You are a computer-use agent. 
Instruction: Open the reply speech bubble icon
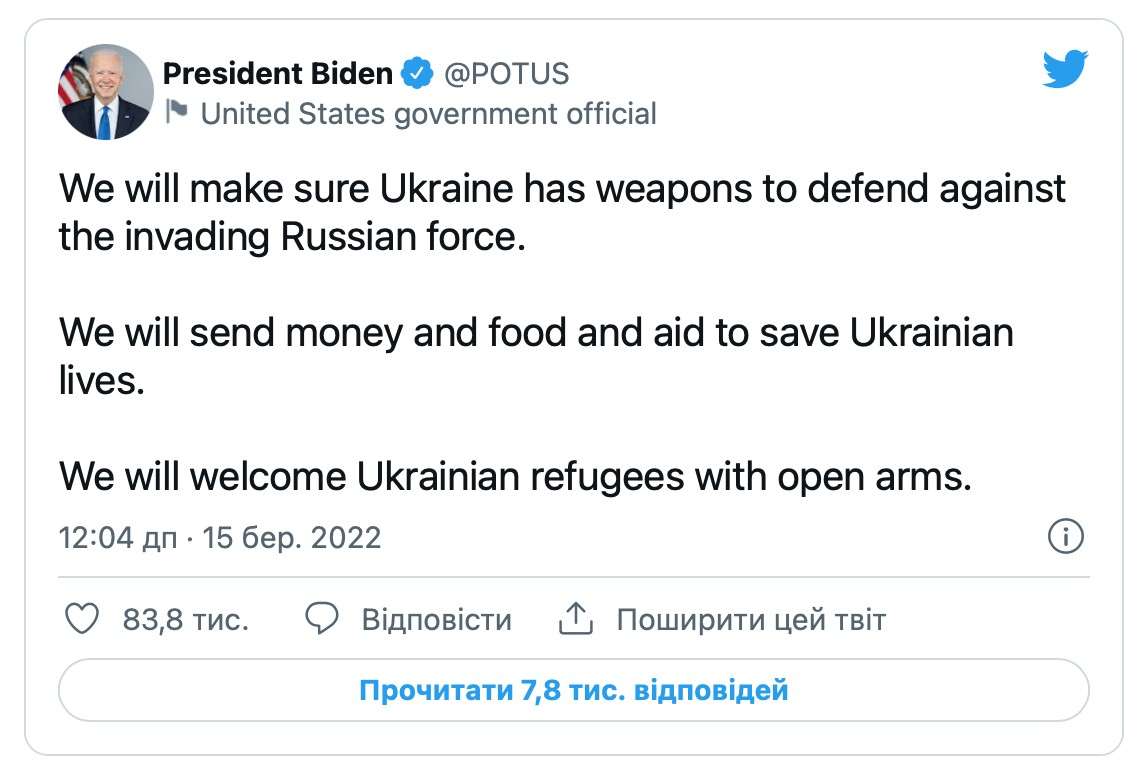point(322,619)
